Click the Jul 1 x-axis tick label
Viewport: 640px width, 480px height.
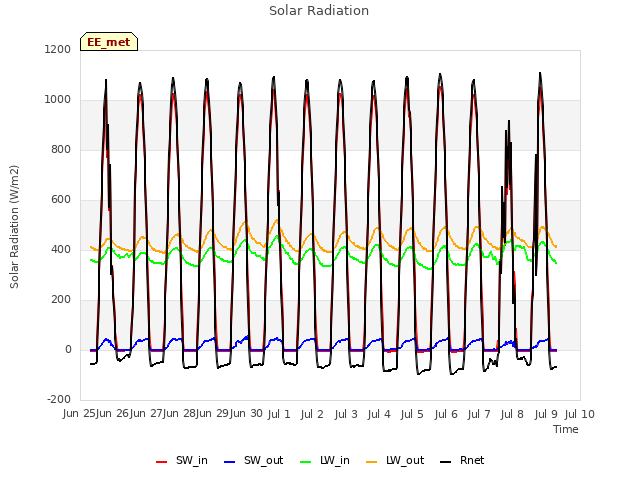tap(279, 414)
